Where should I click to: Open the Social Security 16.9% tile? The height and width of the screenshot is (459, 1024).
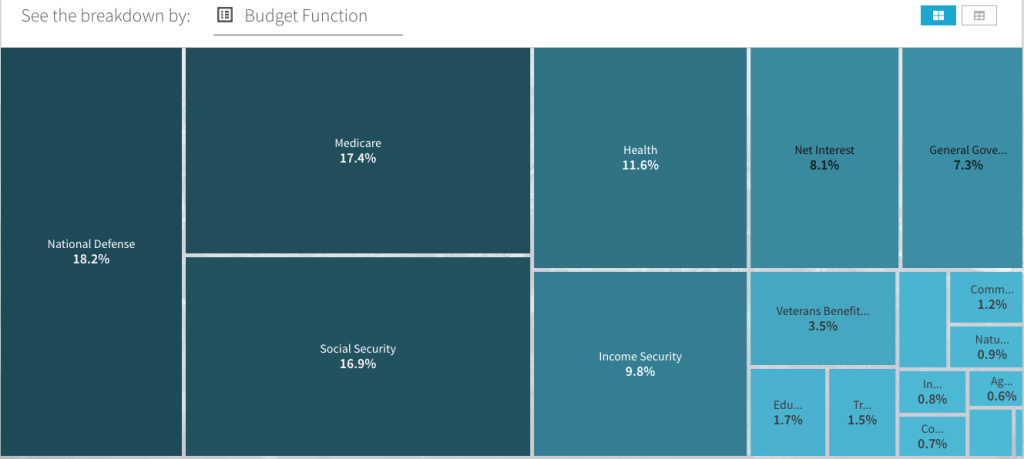pyautogui.click(x=357, y=356)
